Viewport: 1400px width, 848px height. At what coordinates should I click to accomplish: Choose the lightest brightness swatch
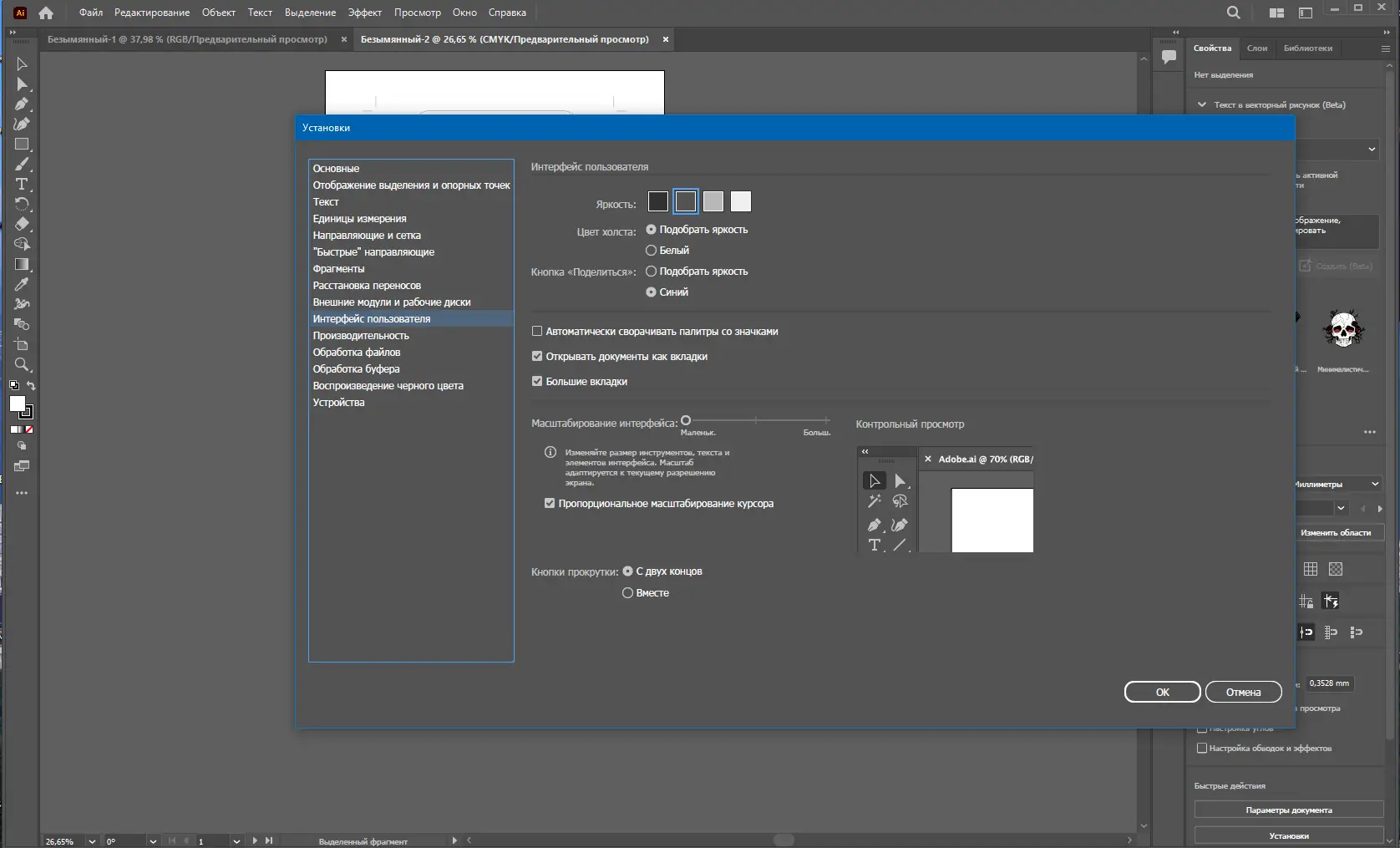(x=741, y=201)
